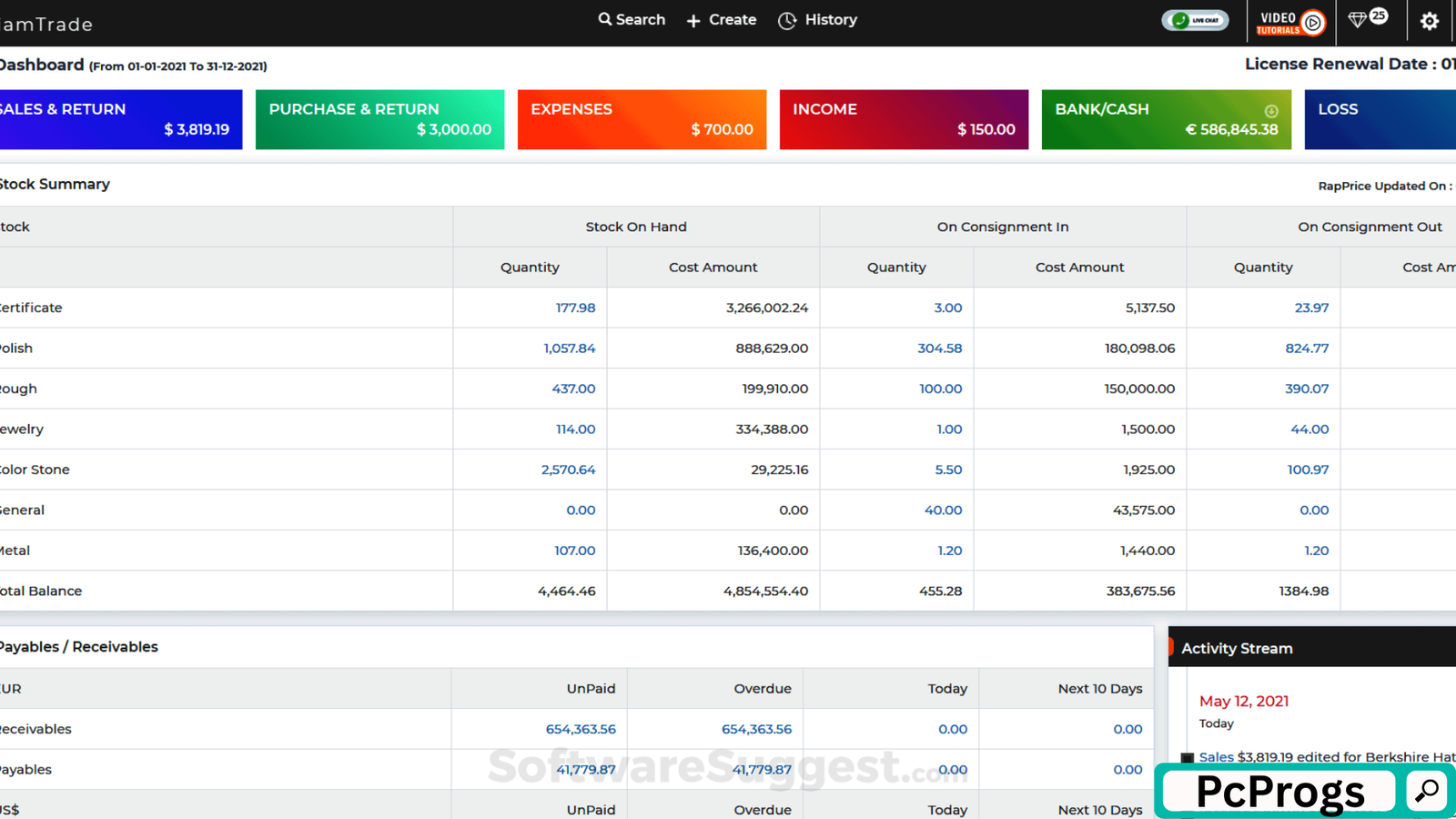
Task: Open Polish consignment out quantity 824.77
Action: click(x=1307, y=349)
